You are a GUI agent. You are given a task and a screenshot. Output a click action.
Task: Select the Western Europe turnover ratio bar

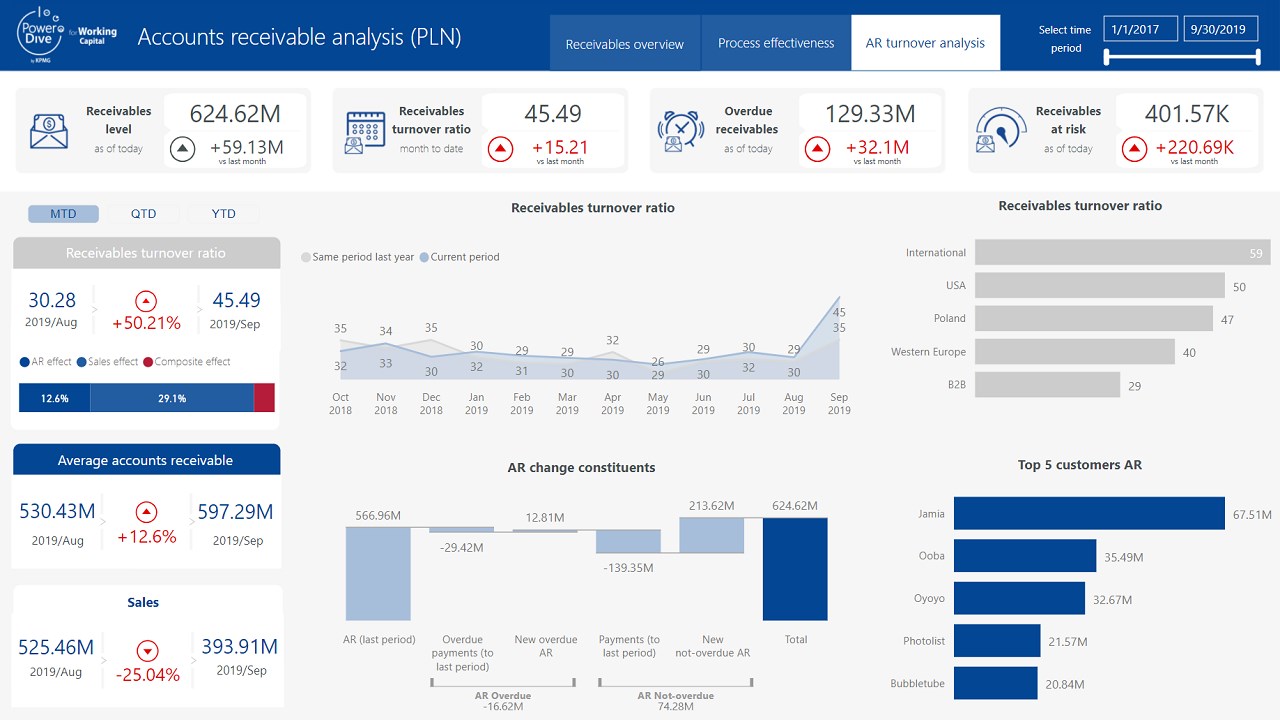pos(1075,352)
